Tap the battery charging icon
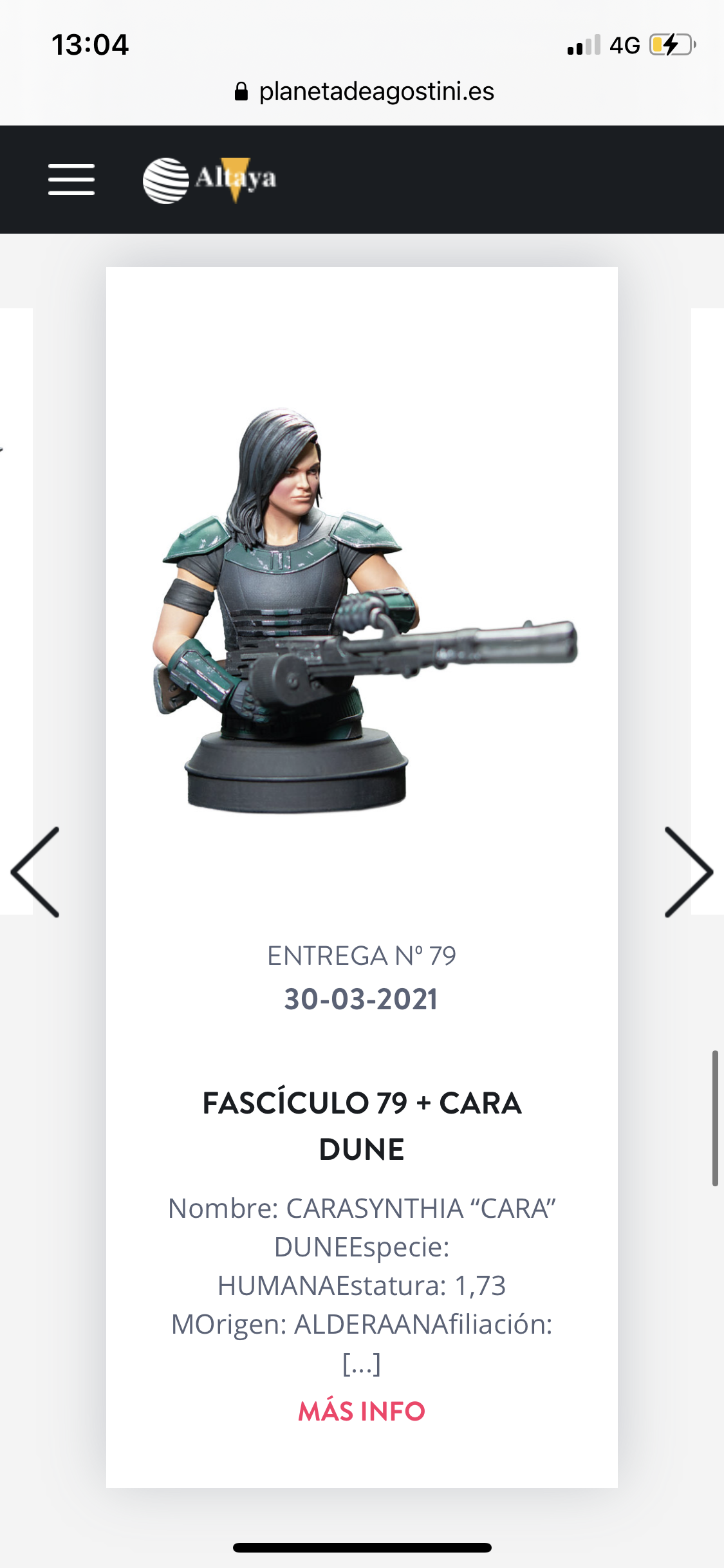 [673, 45]
